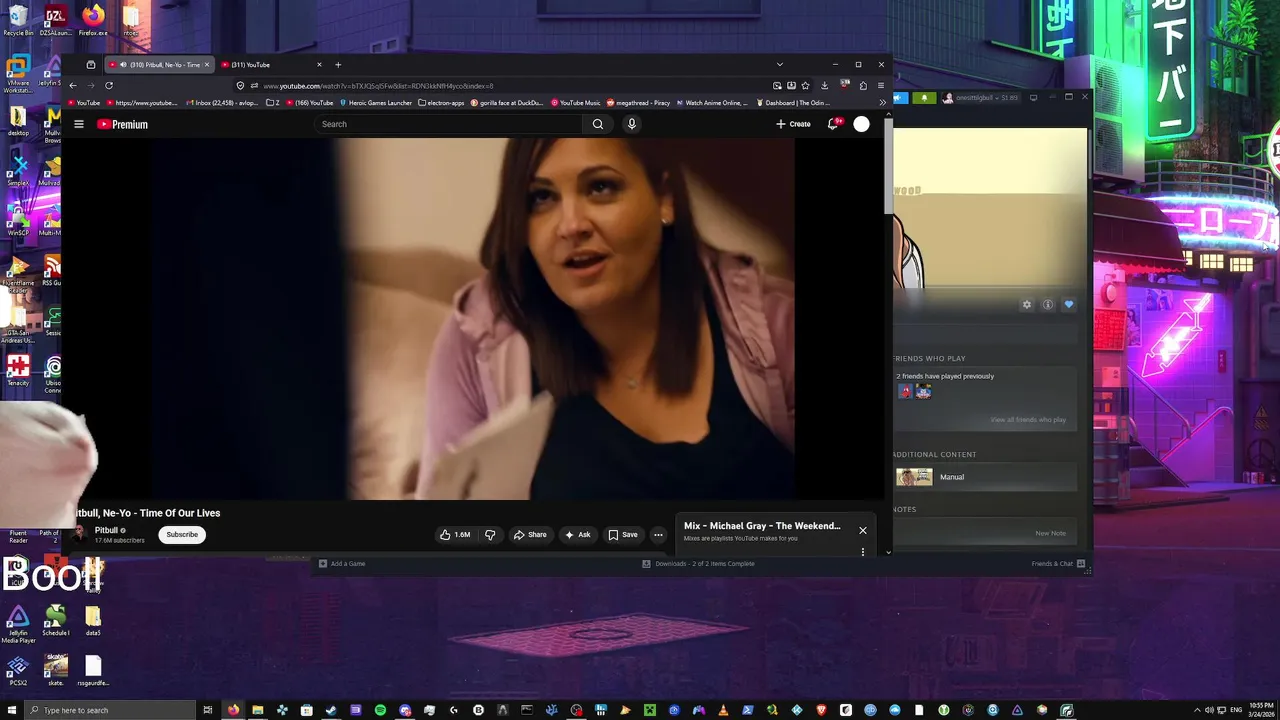The width and height of the screenshot is (1280, 720).
Task: Click Add a Game in Steam
Action: (x=342, y=564)
